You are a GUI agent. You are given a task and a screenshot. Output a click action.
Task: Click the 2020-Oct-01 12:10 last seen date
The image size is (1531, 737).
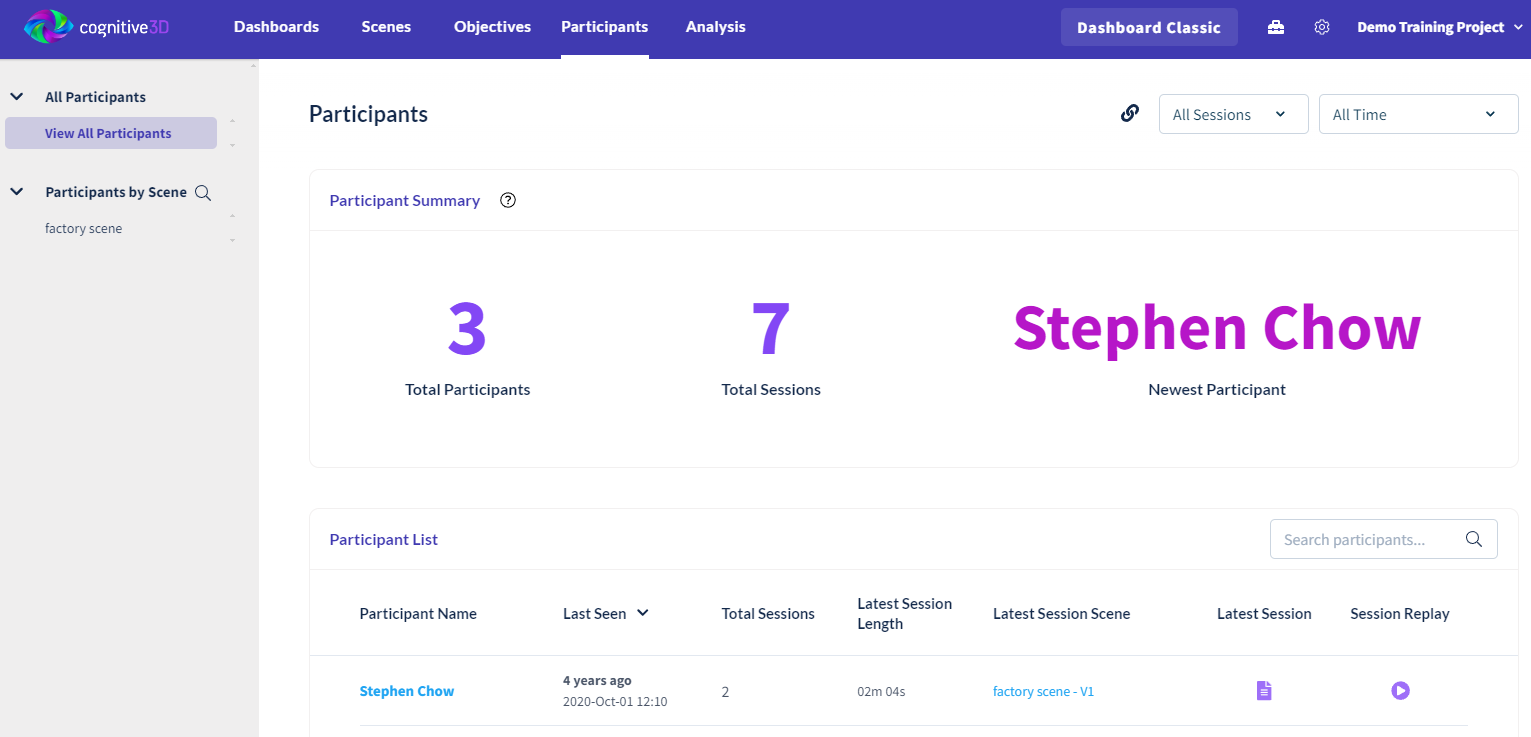615,701
